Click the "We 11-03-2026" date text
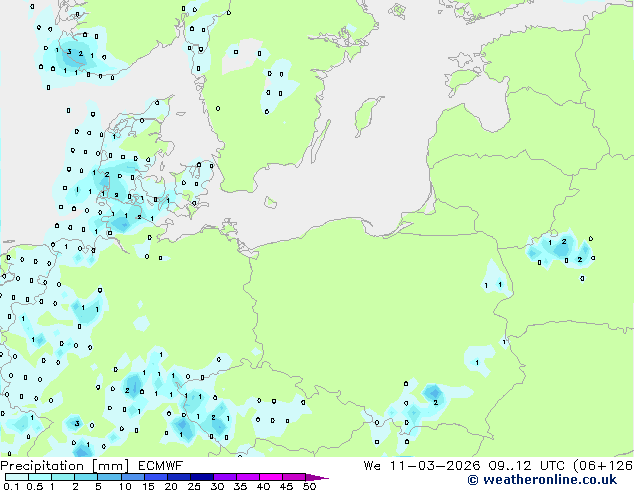Viewport: 634px width, 490px height. (422, 466)
